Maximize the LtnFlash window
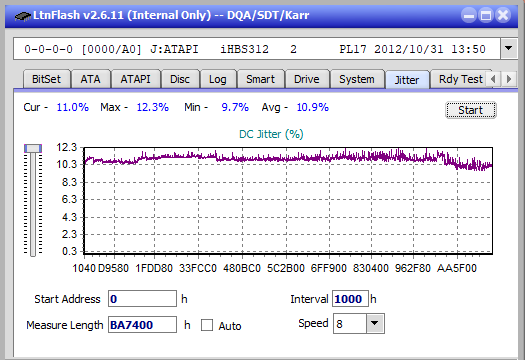Image resolution: width=525 pixels, height=360 pixels. 486,15
